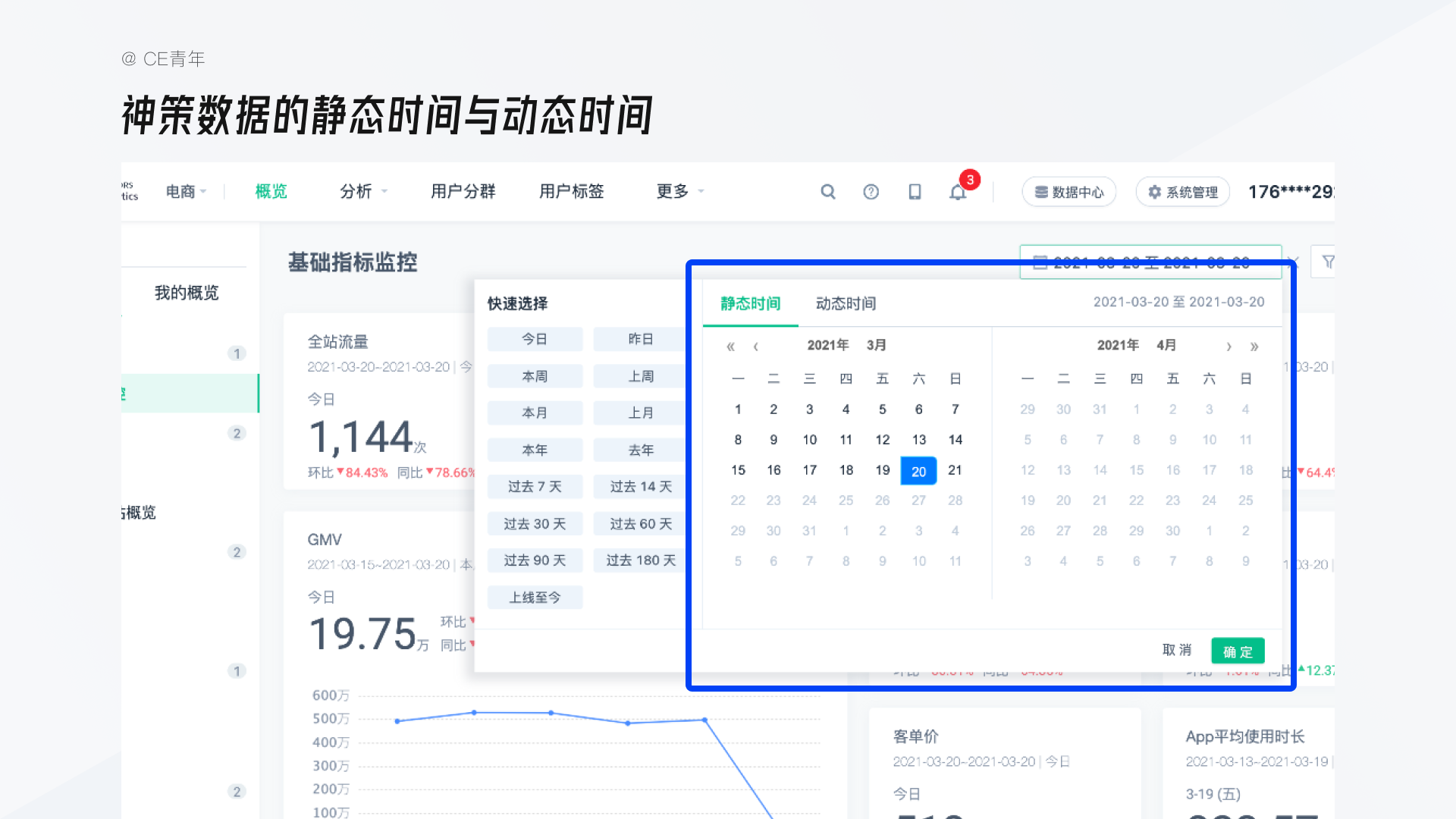Click the search magnifier icon
This screenshot has width=1456, height=819.
(x=828, y=192)
